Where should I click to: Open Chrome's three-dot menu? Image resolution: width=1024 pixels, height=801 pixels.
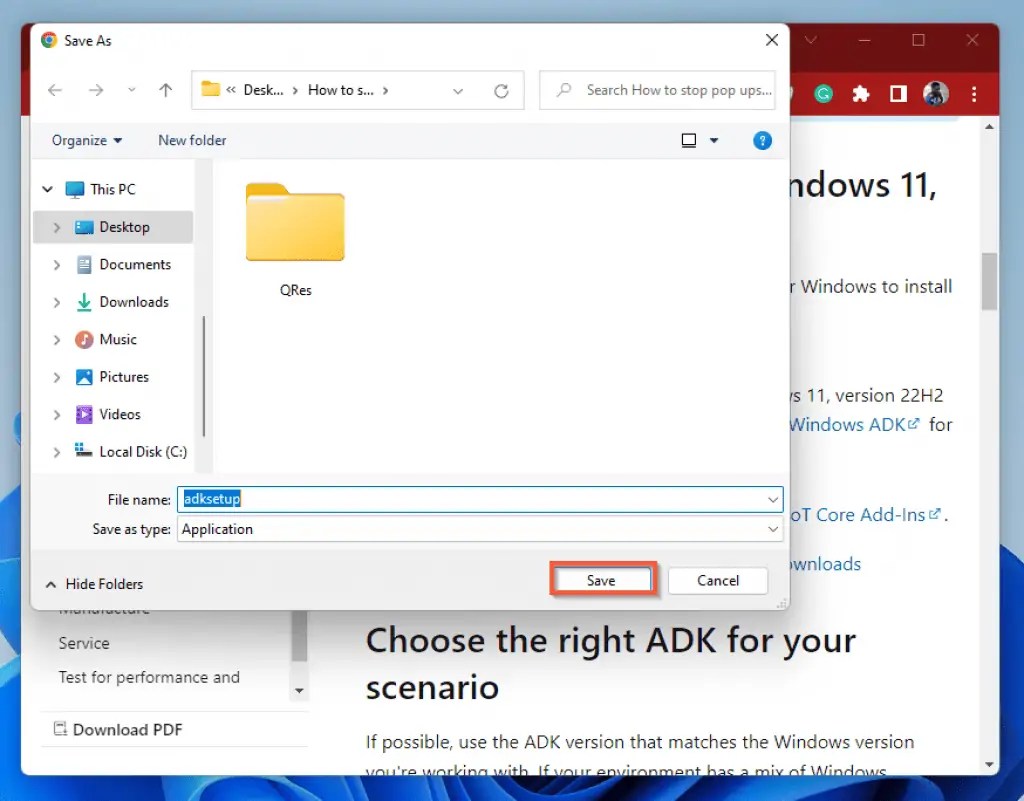(974, 93)
